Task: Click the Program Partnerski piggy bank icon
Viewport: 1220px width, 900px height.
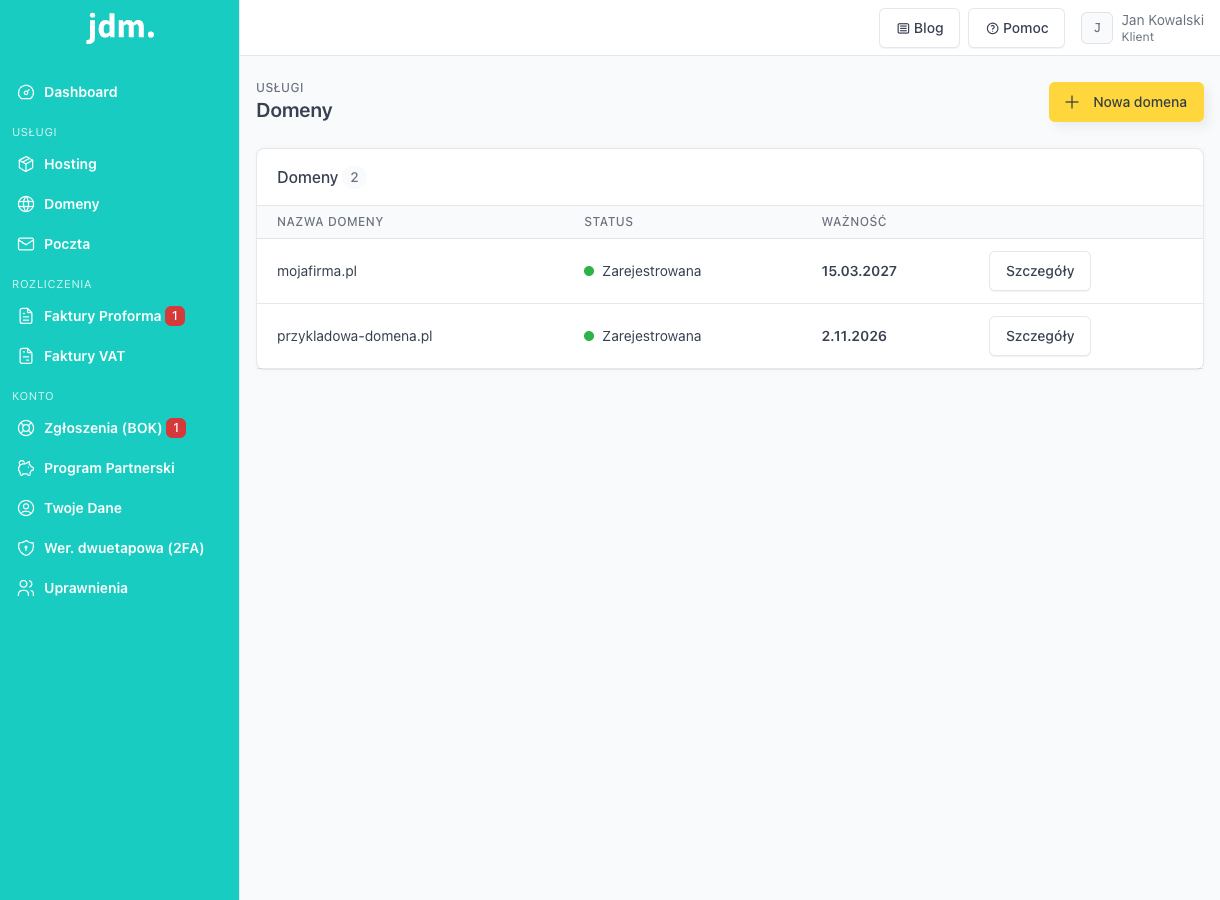Action: point(26,468)
